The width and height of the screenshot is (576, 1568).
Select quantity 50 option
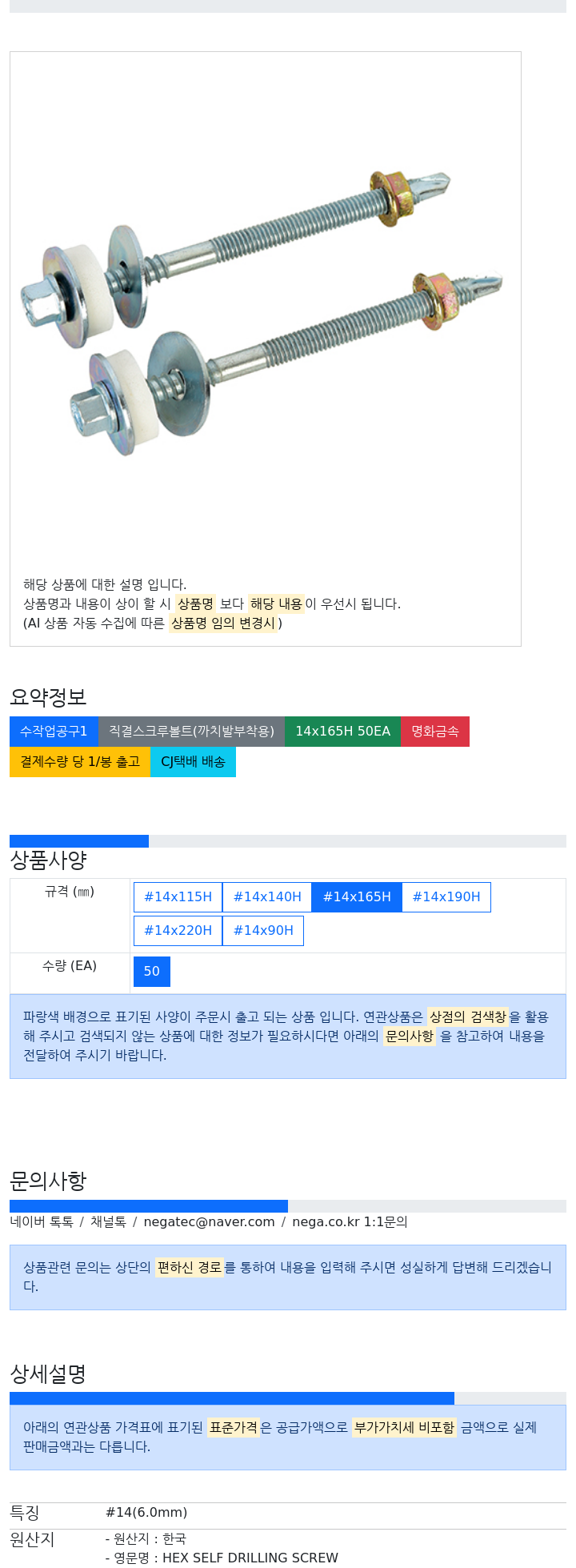[x=152, y=972]
